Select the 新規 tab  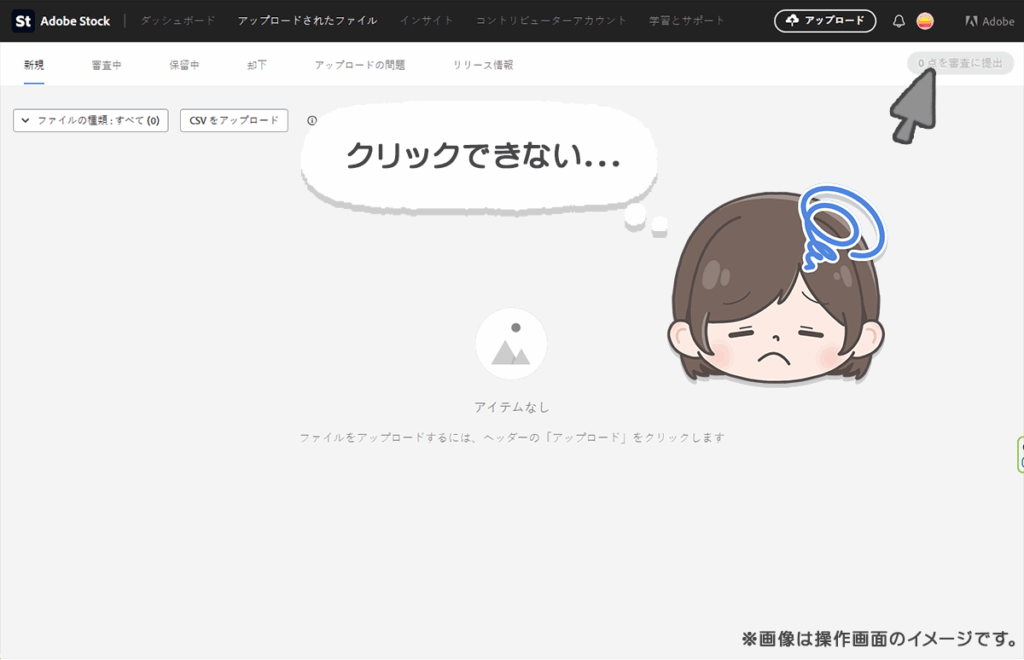[34, 65]
